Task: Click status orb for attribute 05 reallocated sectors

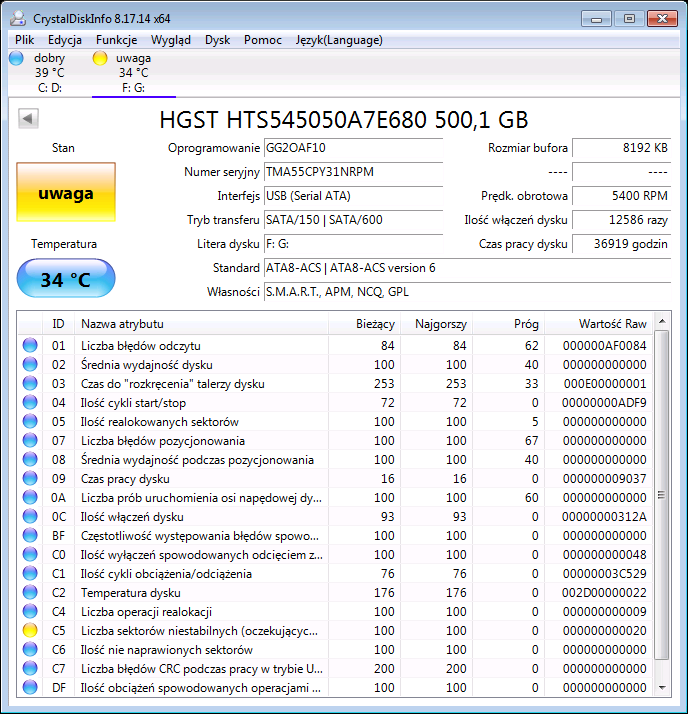Action: (x=30, y=421)
